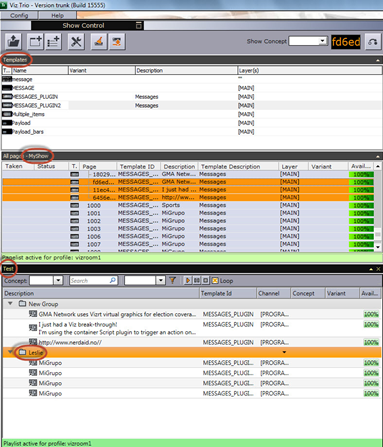This screenshot has width=383, height=447.
Task: Select the MESSAGES_PLUGIN2 template row
Action: 192,105
